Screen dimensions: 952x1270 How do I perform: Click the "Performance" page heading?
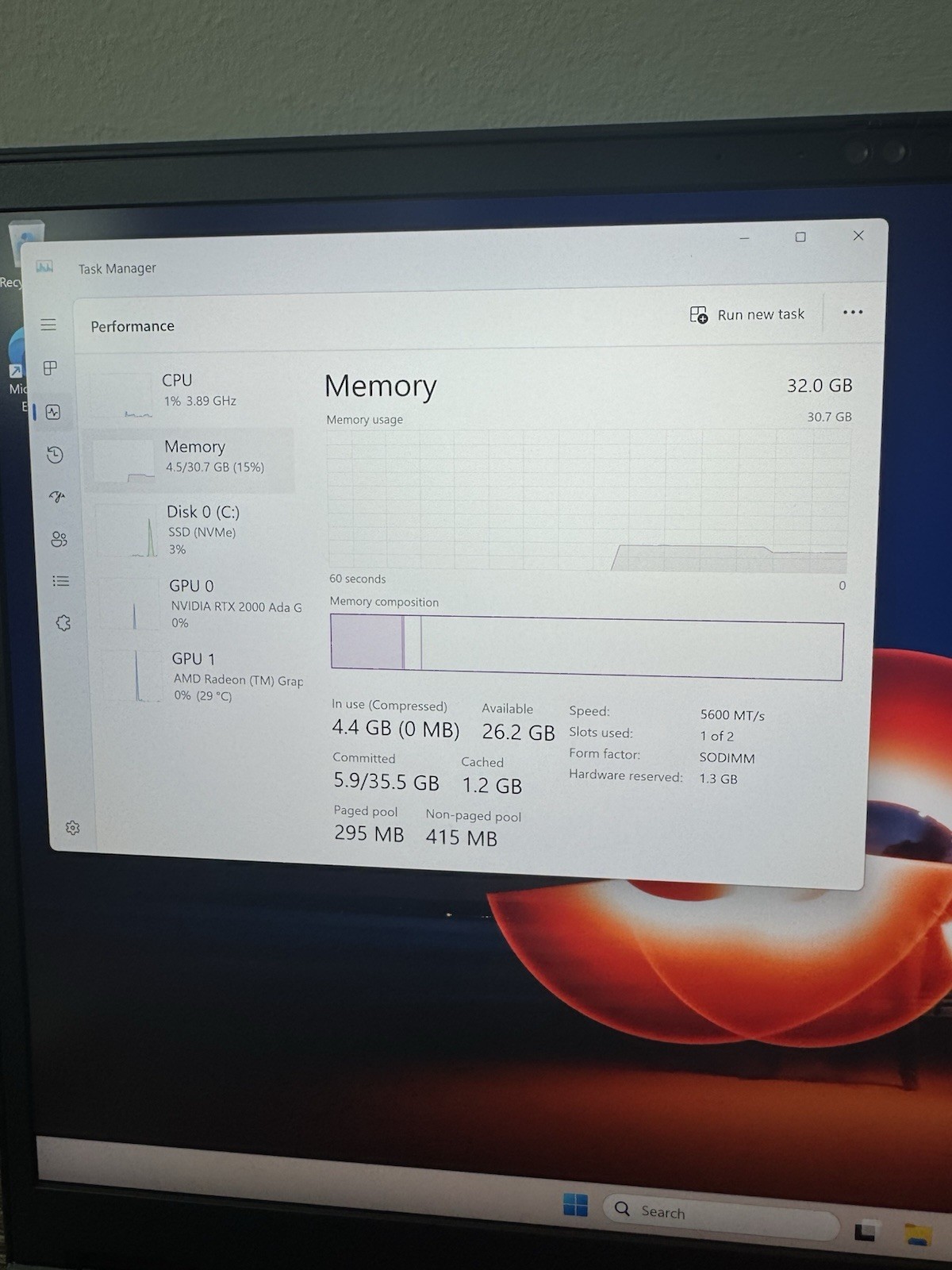pyautogui.click(x=132, y=326)
